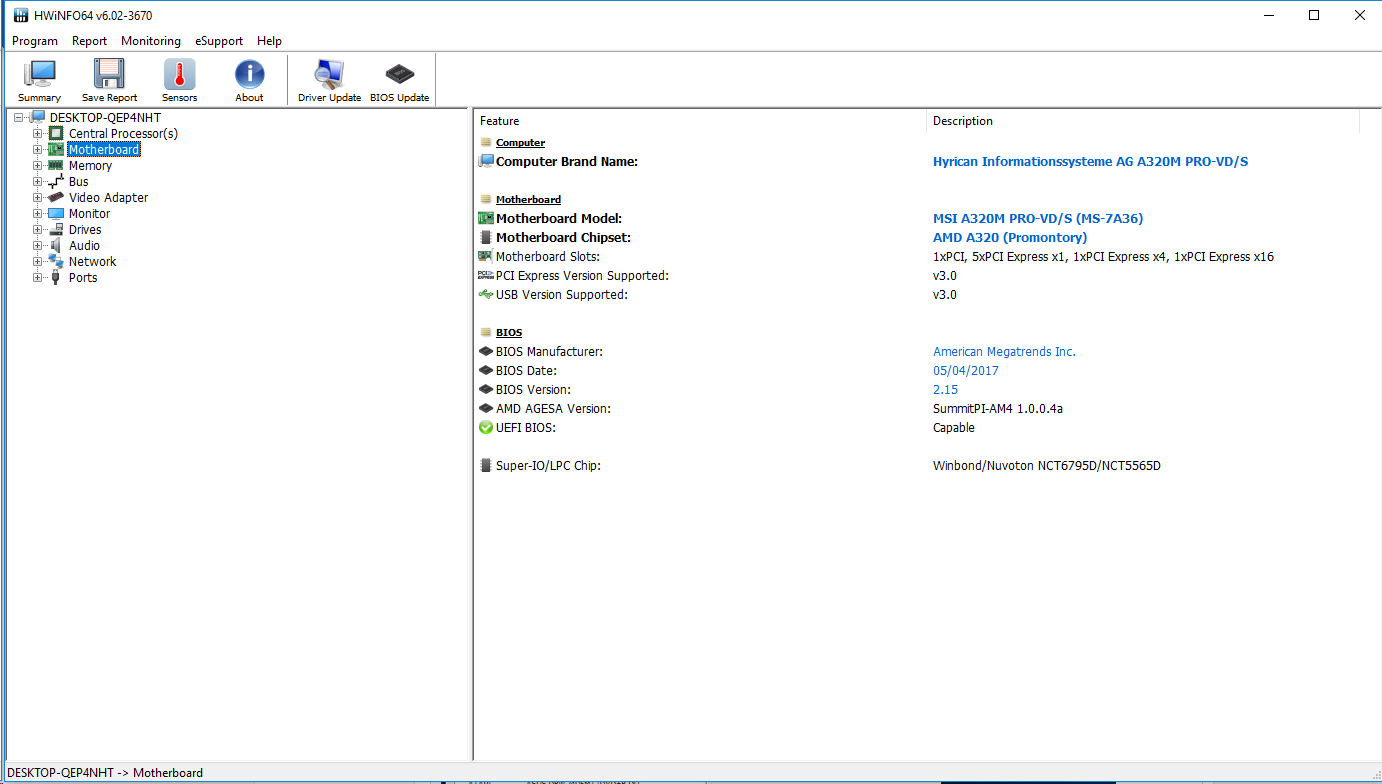Click the BIOS Date 05/04/2017 value

pyautogui.click(x=966, y=371)
